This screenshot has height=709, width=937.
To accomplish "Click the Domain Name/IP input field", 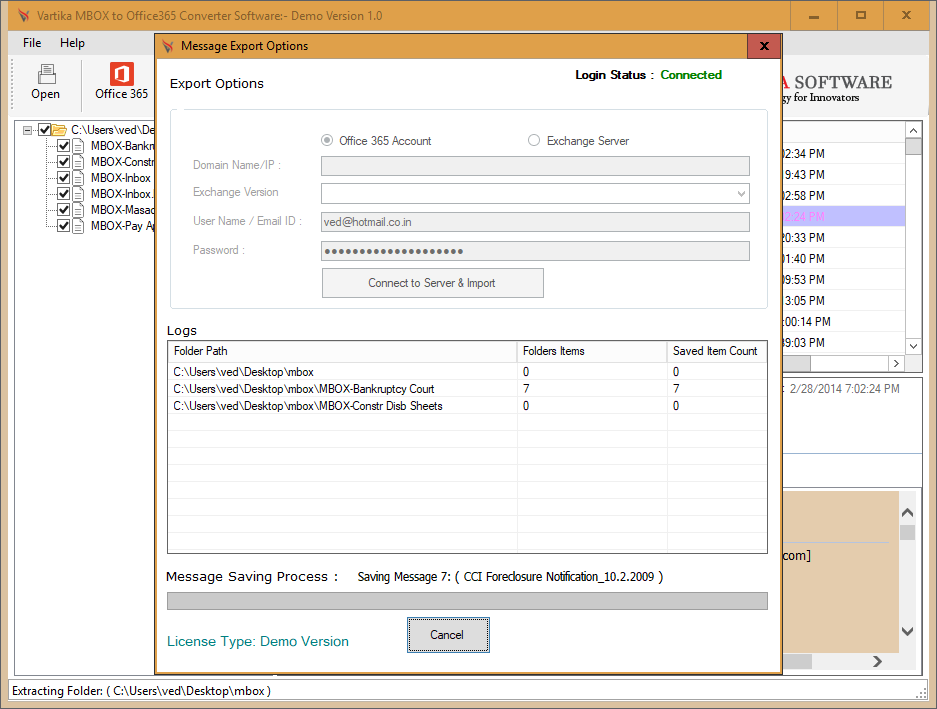I will [535, 166].
